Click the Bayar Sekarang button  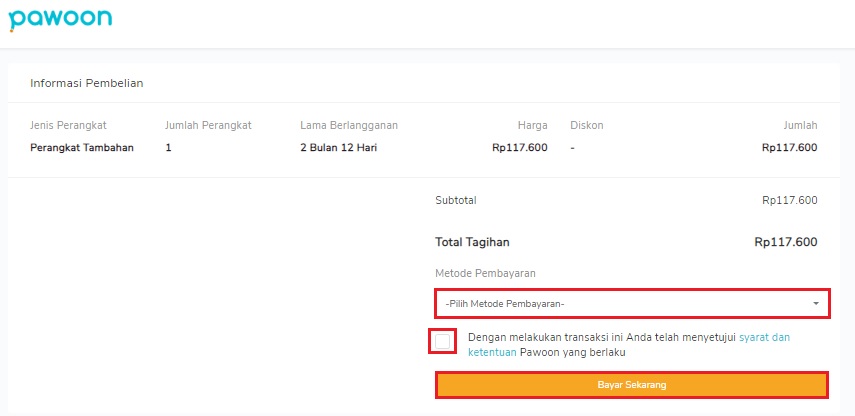click(632, 385)
